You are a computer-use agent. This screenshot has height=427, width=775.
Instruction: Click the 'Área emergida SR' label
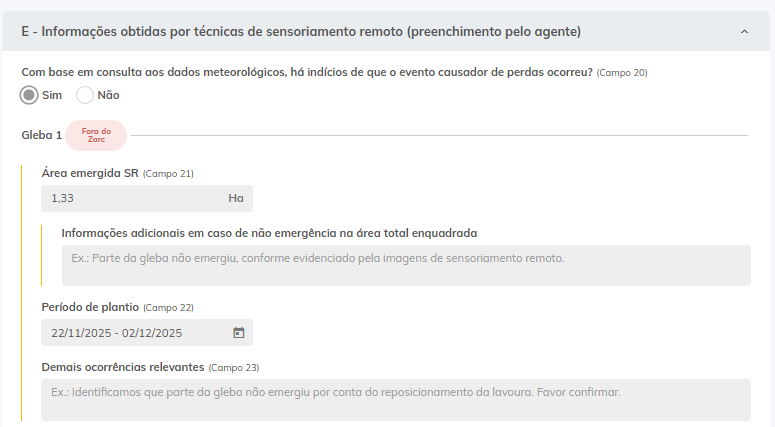tap(90, 173)
